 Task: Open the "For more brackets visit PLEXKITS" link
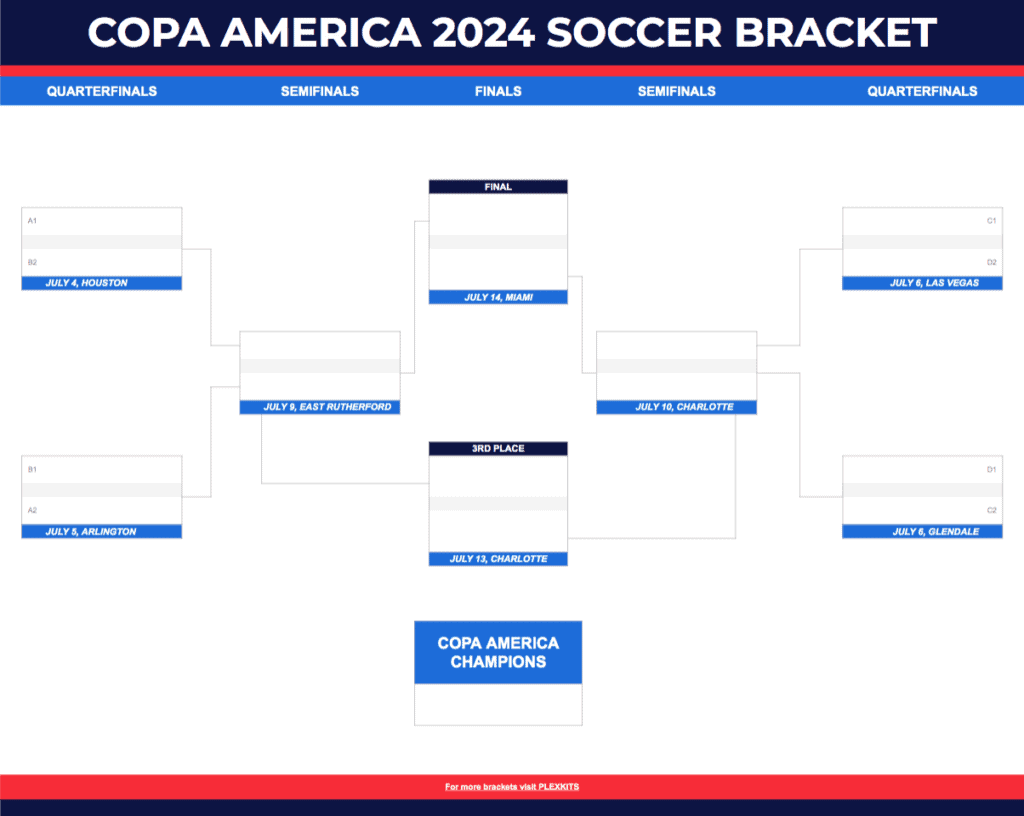512,787
